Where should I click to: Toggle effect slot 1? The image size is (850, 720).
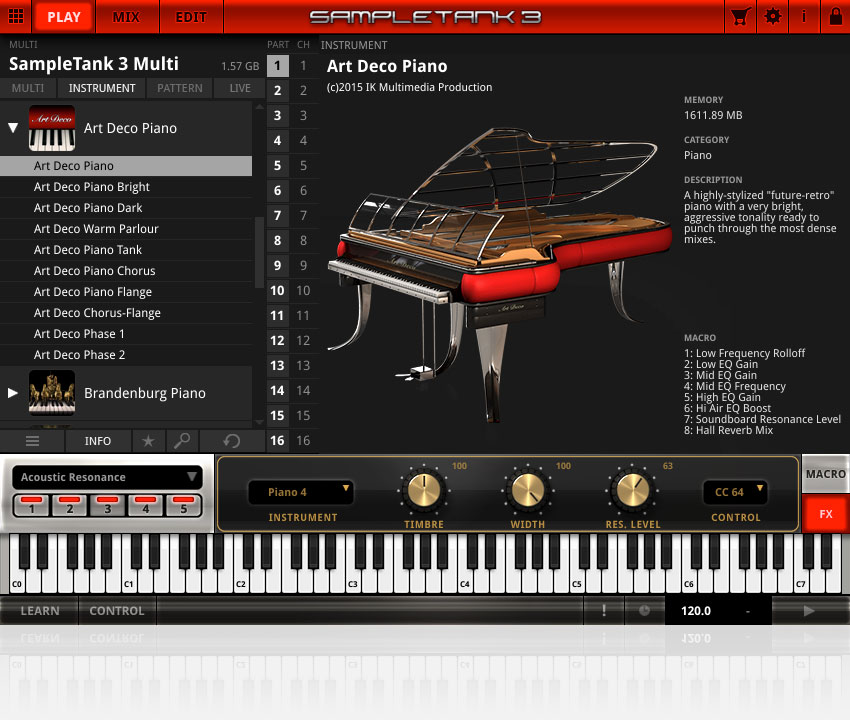tap(31, 505)
